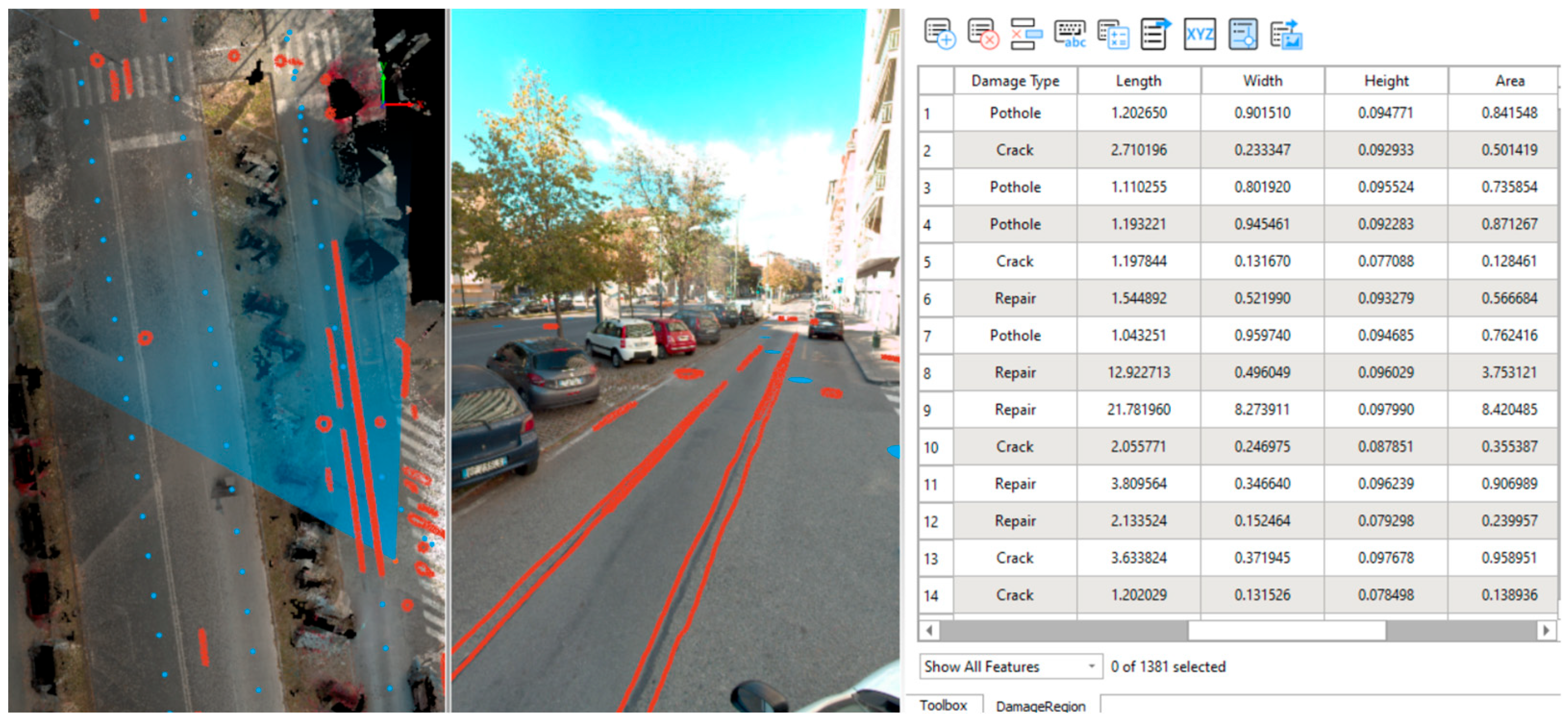Screen dimensions: 1568x722
Task: Click the table's left scroll arrow
Action: click(x=929, y=631)
